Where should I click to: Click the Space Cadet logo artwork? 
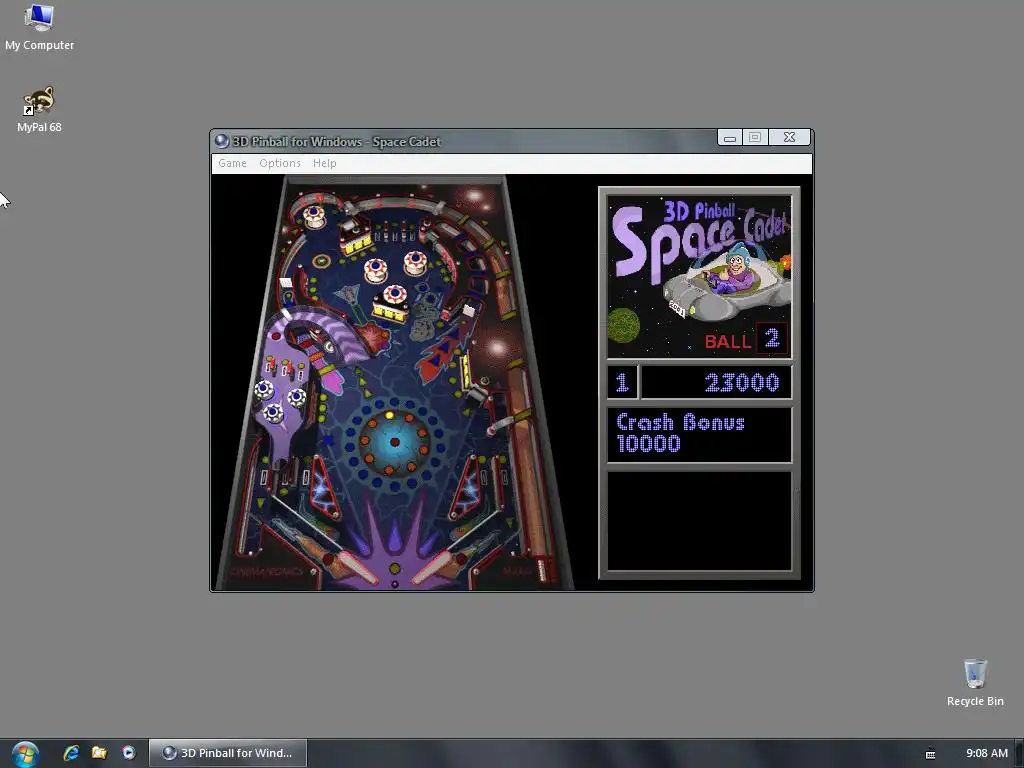(x=699, y=276)
